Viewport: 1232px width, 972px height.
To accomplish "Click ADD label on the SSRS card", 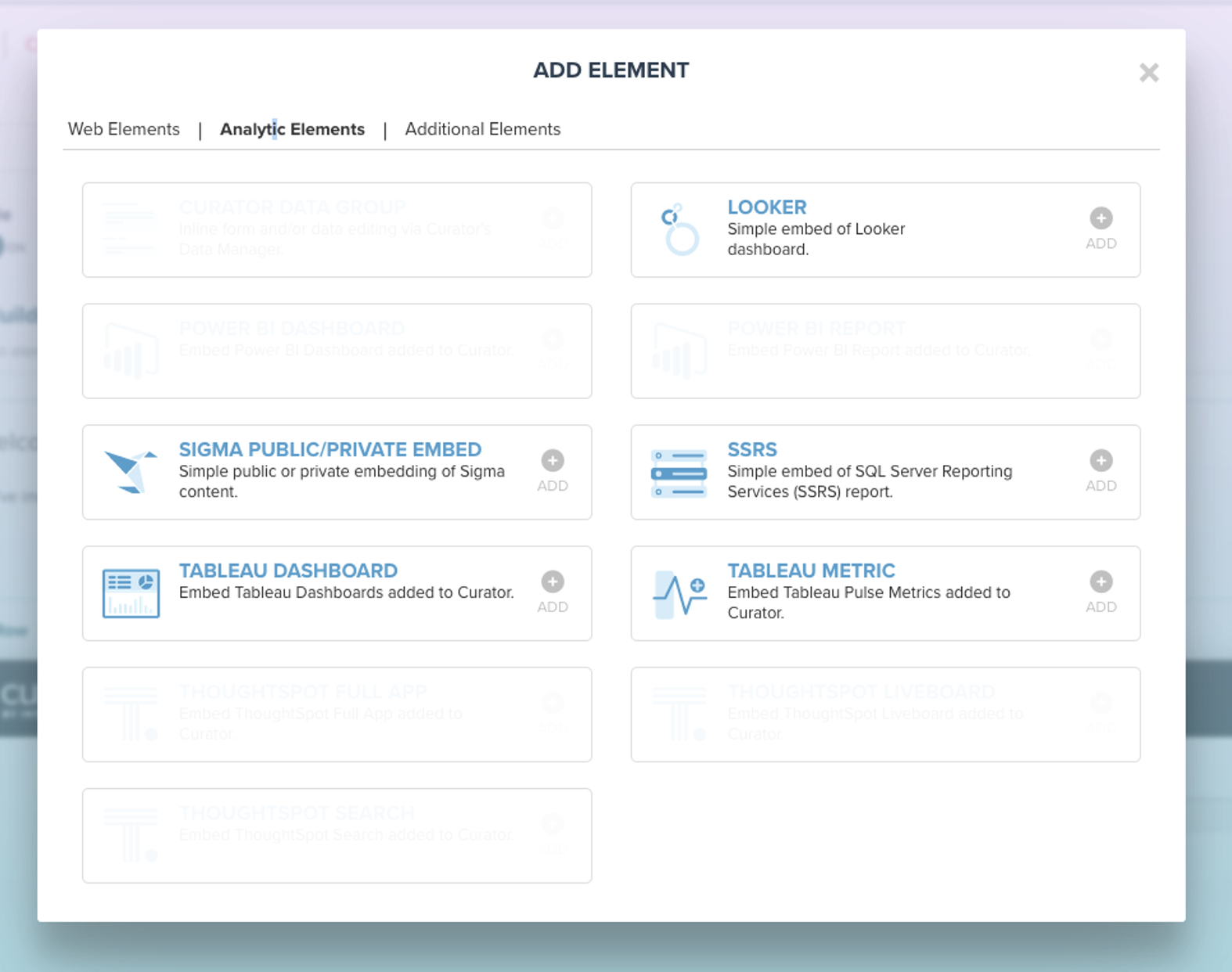I will click(1101, 486).
